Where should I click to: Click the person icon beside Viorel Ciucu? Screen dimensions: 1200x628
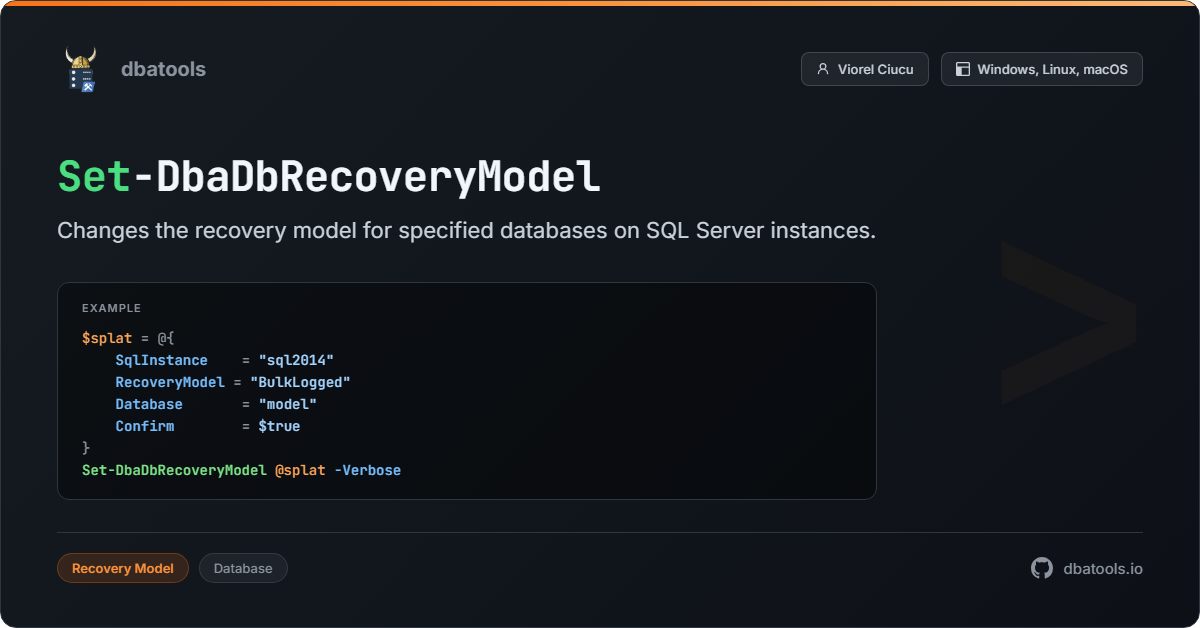[823, 69]
